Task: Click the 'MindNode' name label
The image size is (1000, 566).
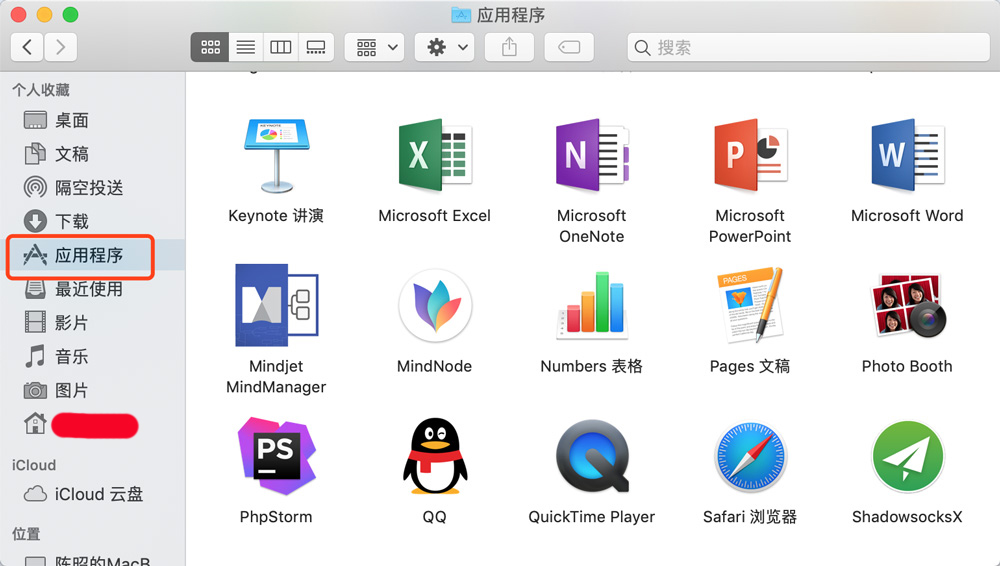Action: [435, 366]
